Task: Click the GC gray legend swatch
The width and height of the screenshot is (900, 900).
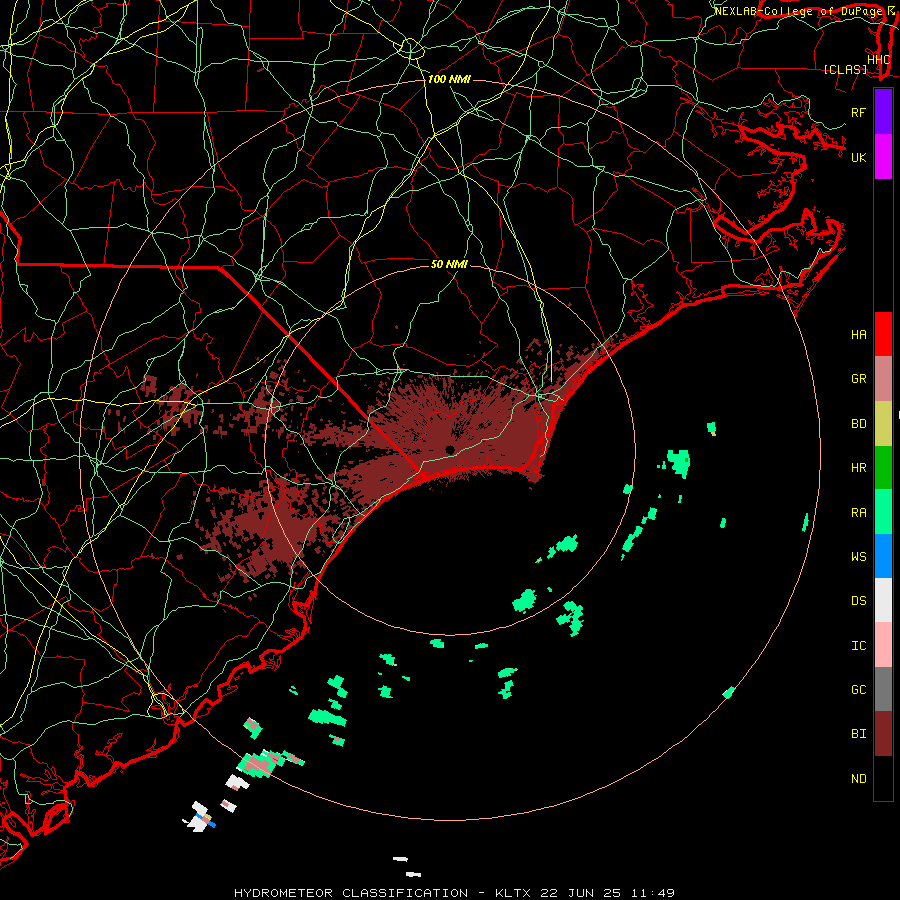Action: coord(883,689)
